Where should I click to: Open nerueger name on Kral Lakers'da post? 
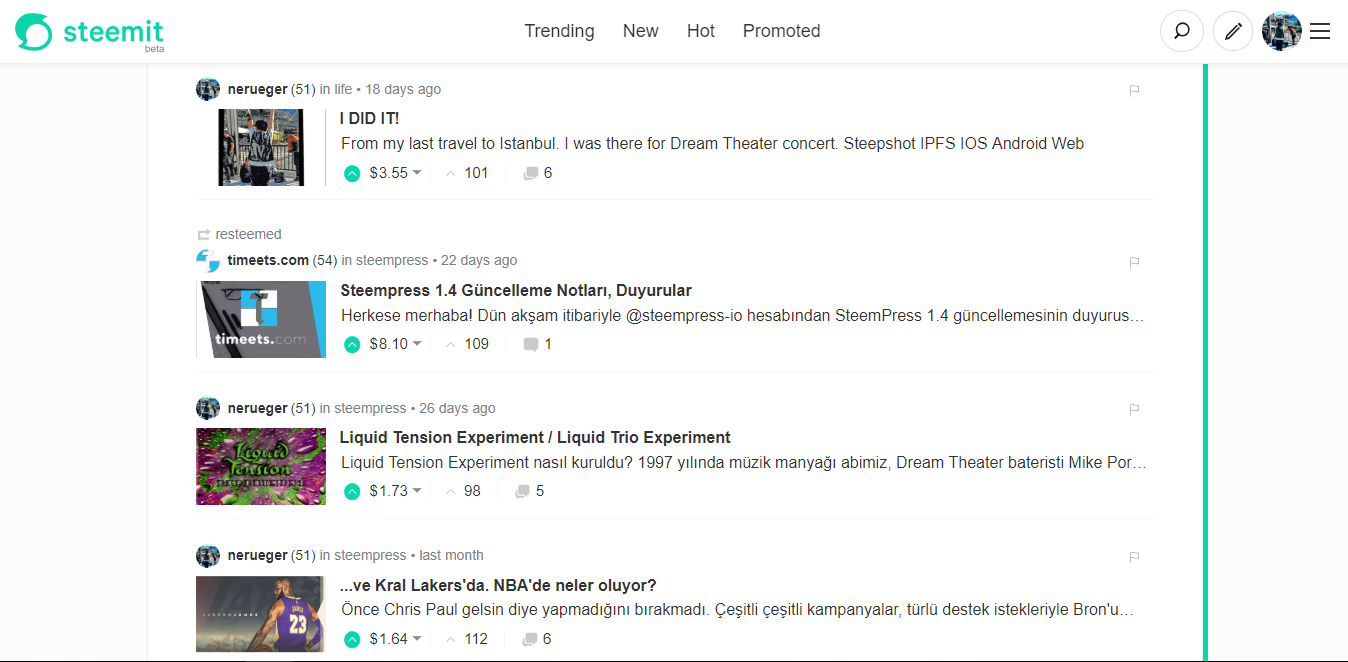[257, 555]
